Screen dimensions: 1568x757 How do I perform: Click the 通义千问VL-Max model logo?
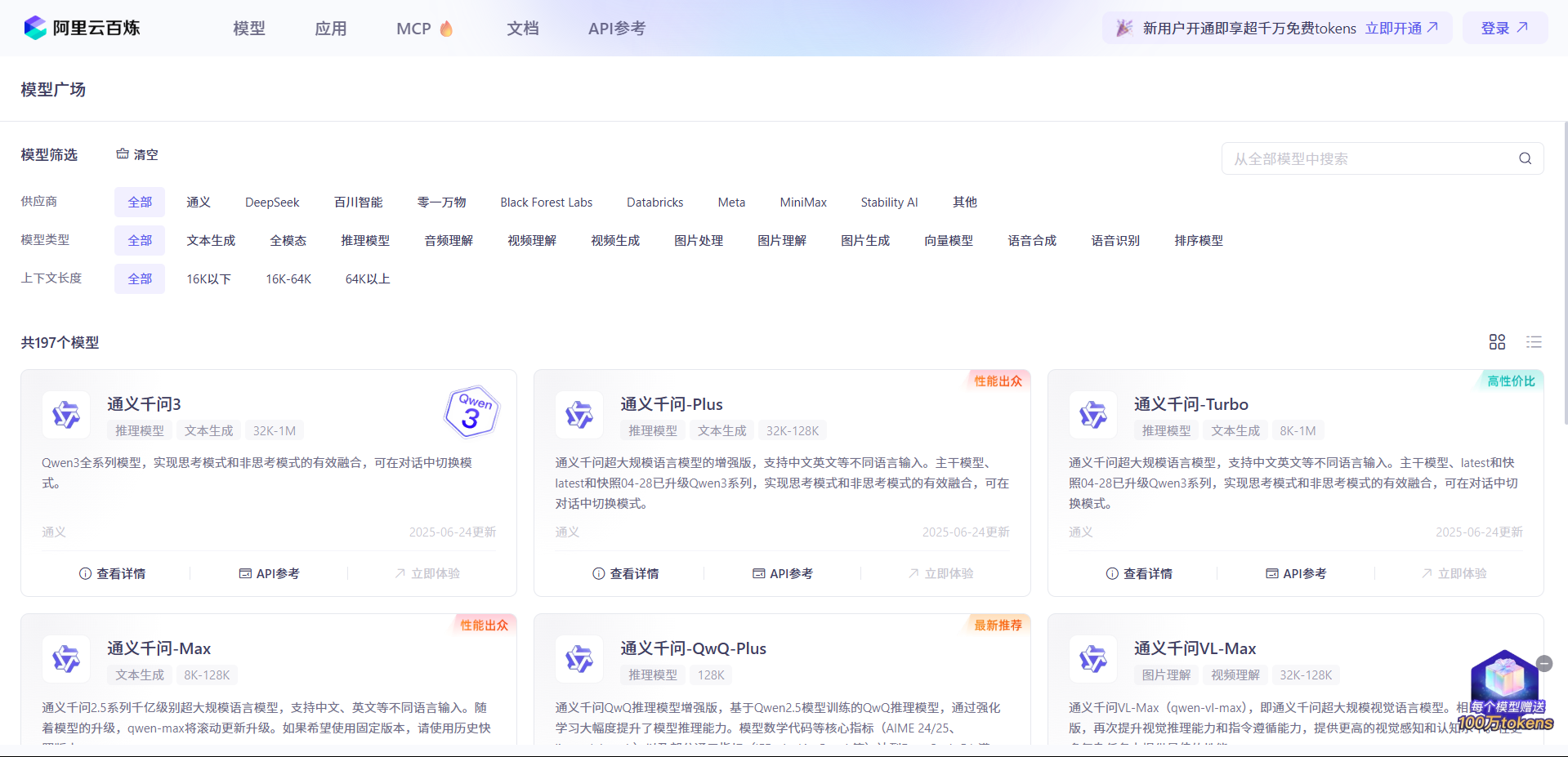tap(1092, 659)
